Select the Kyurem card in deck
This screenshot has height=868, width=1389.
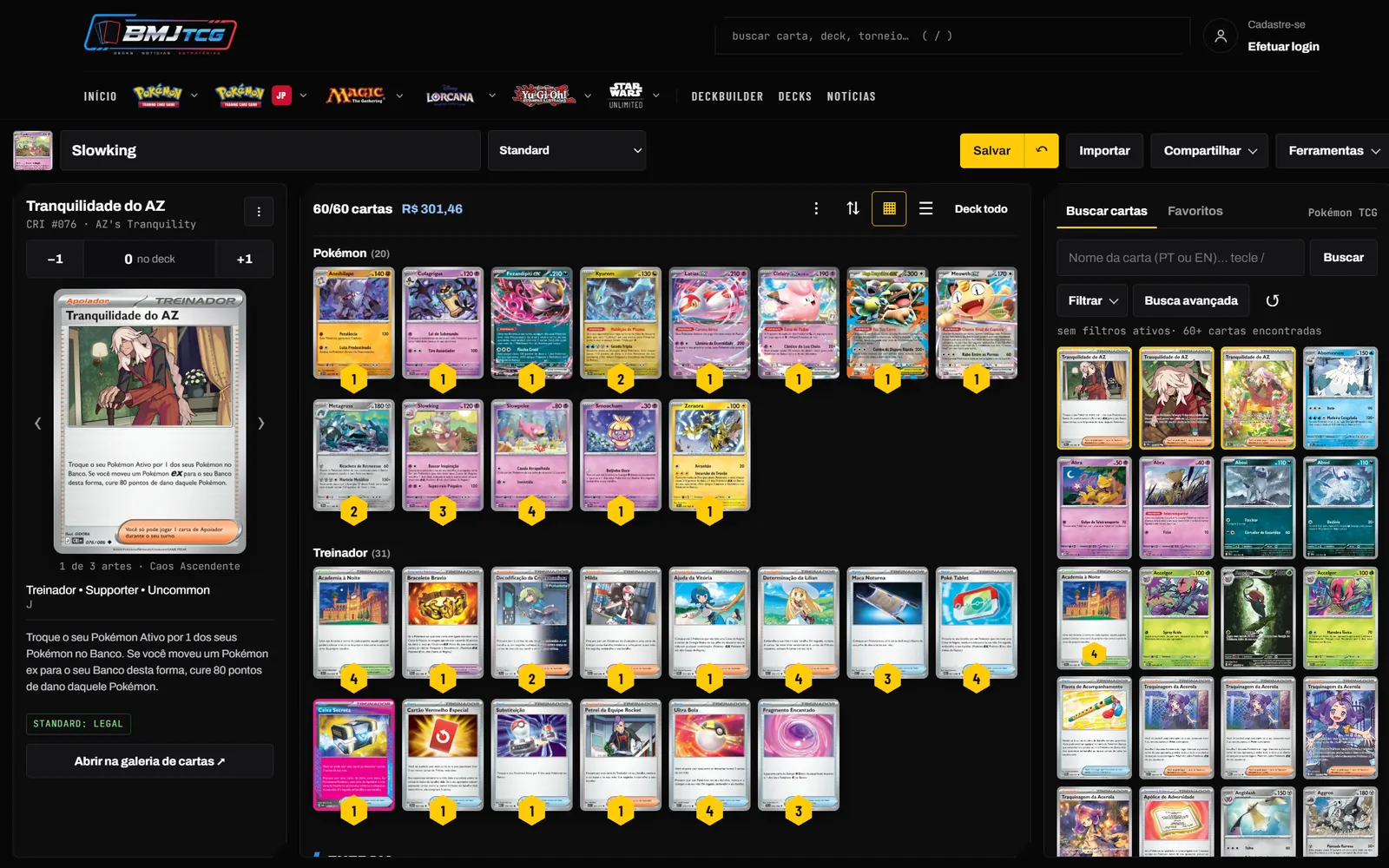click(621, 323)
